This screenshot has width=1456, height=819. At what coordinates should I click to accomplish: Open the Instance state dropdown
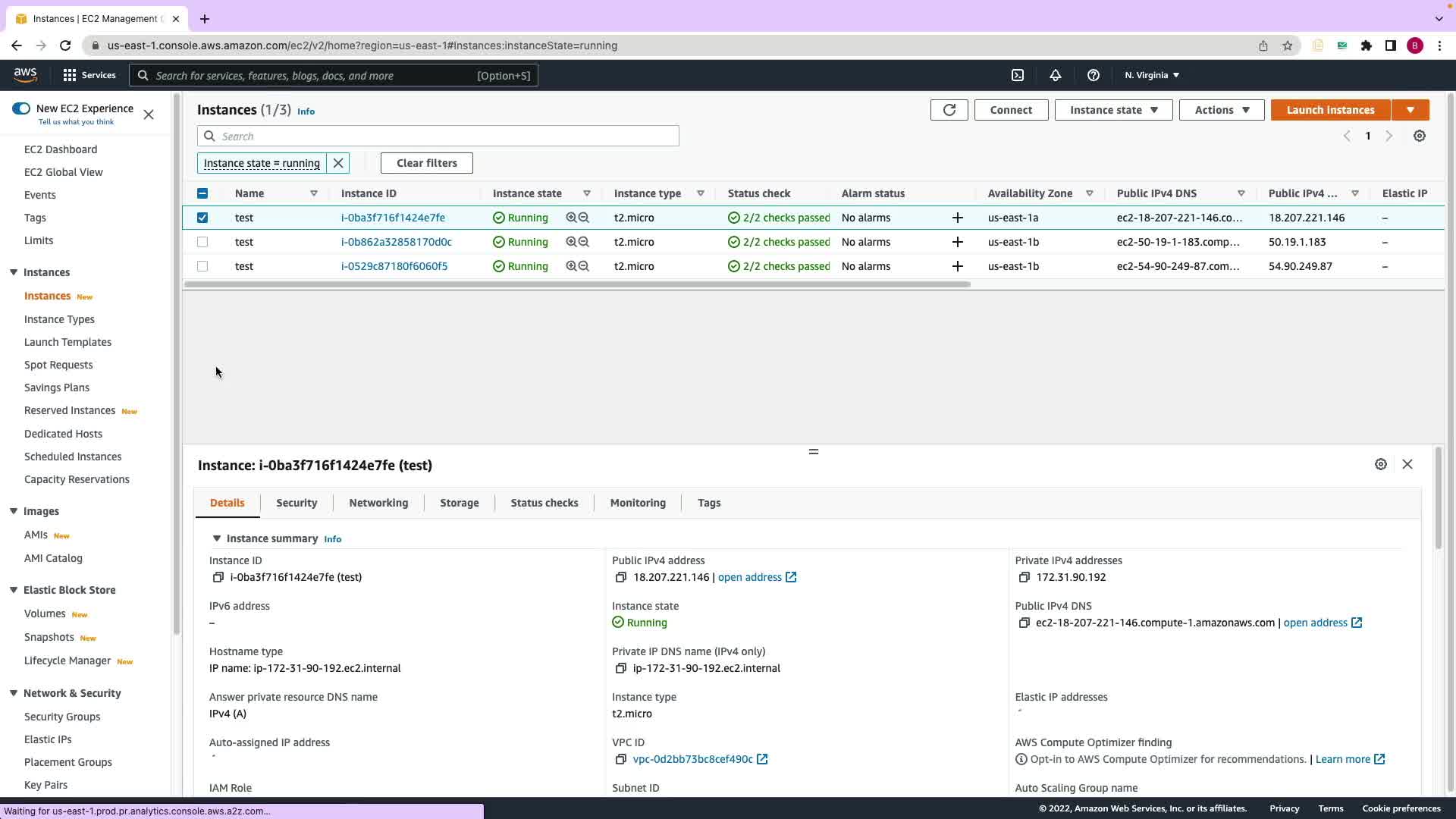click(1112, 110)
